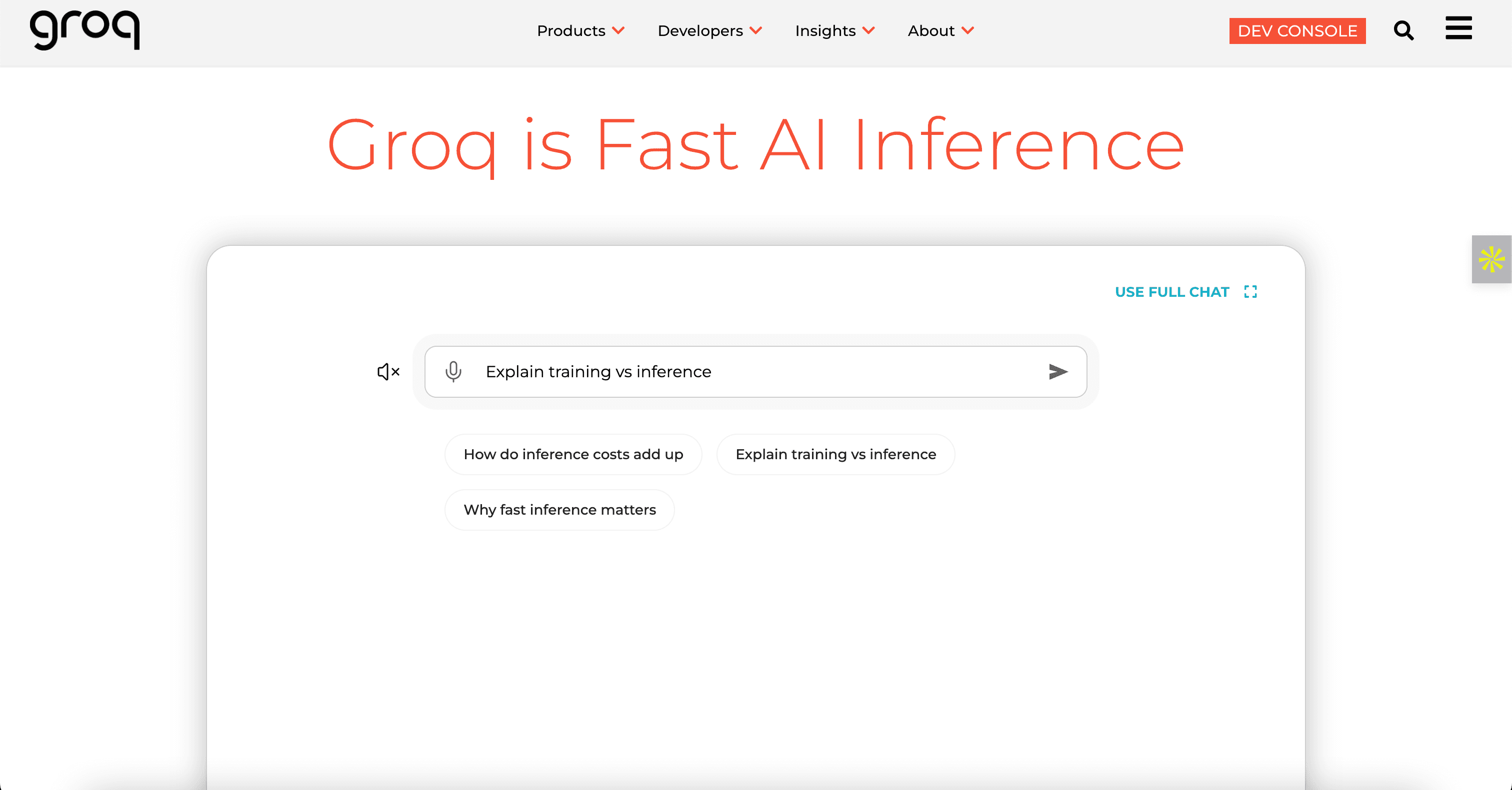Image resolution: width=1512 pixels, height=790 pixels.
Task: Open the search magnifier icon
Action: click(1403, 30)
